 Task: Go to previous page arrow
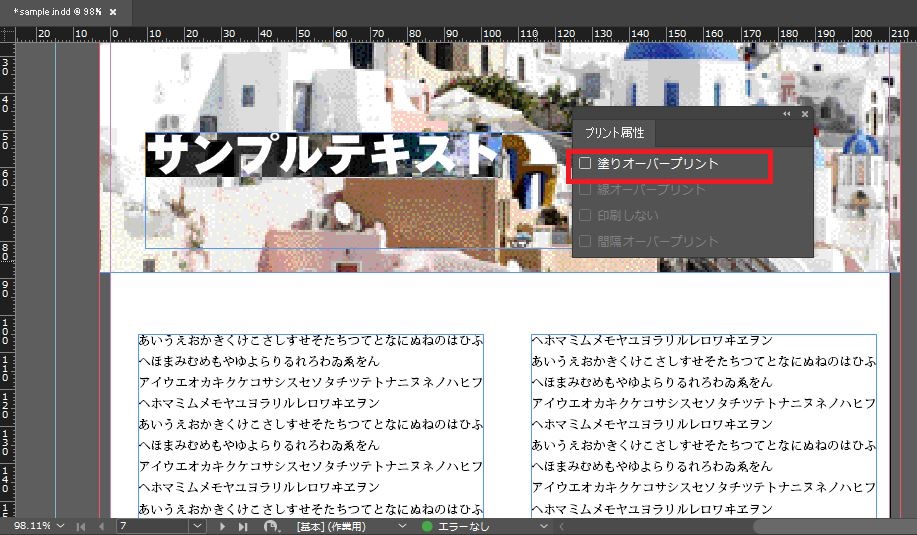[100, 526]
